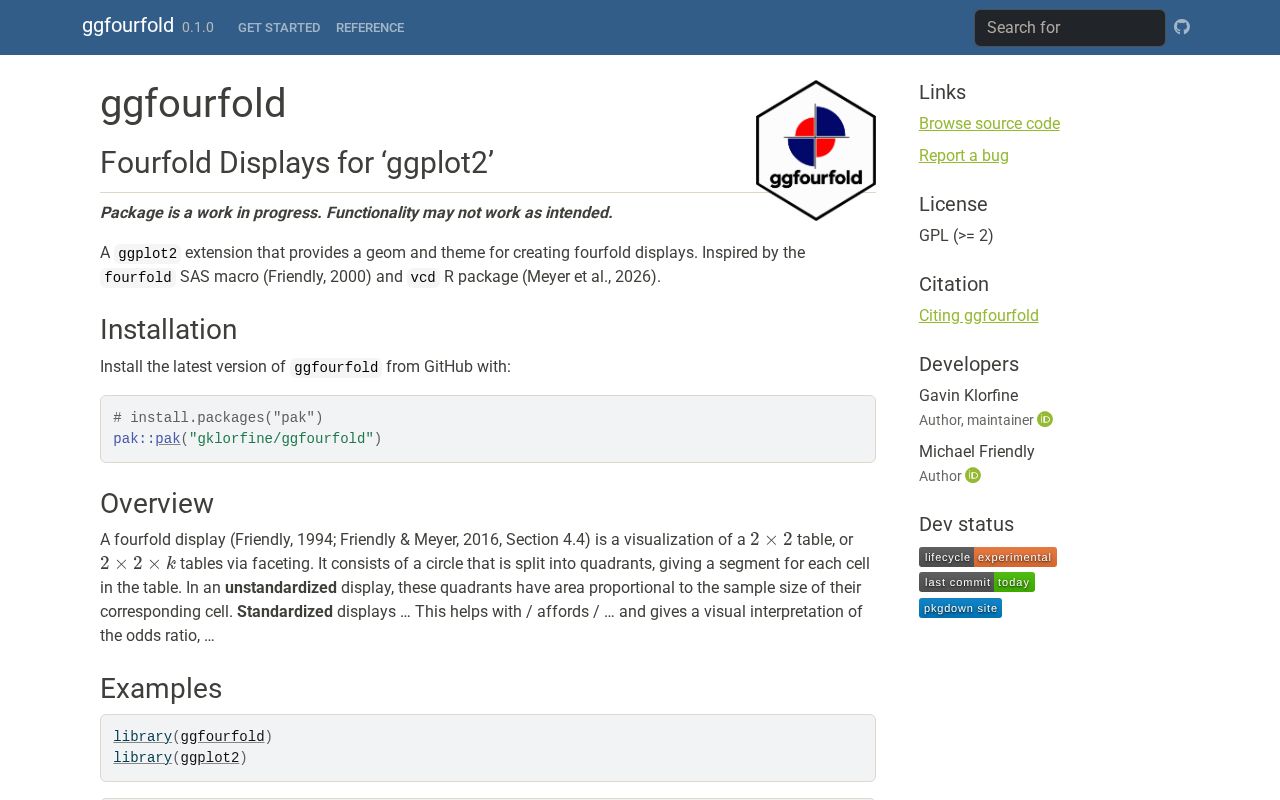
Task: Click the first library link in Examples code
Action: tap(143, 737)
